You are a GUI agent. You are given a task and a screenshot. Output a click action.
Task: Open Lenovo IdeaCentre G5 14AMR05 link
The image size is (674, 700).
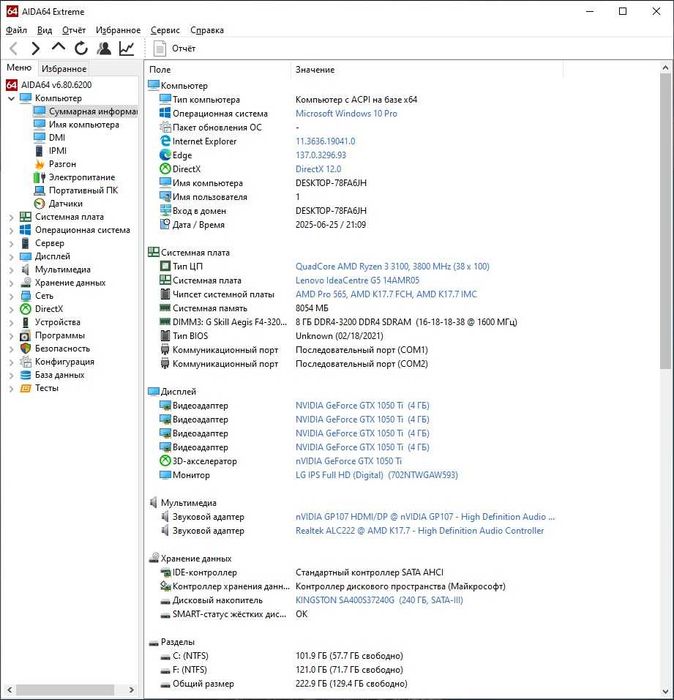coord(358,280)
